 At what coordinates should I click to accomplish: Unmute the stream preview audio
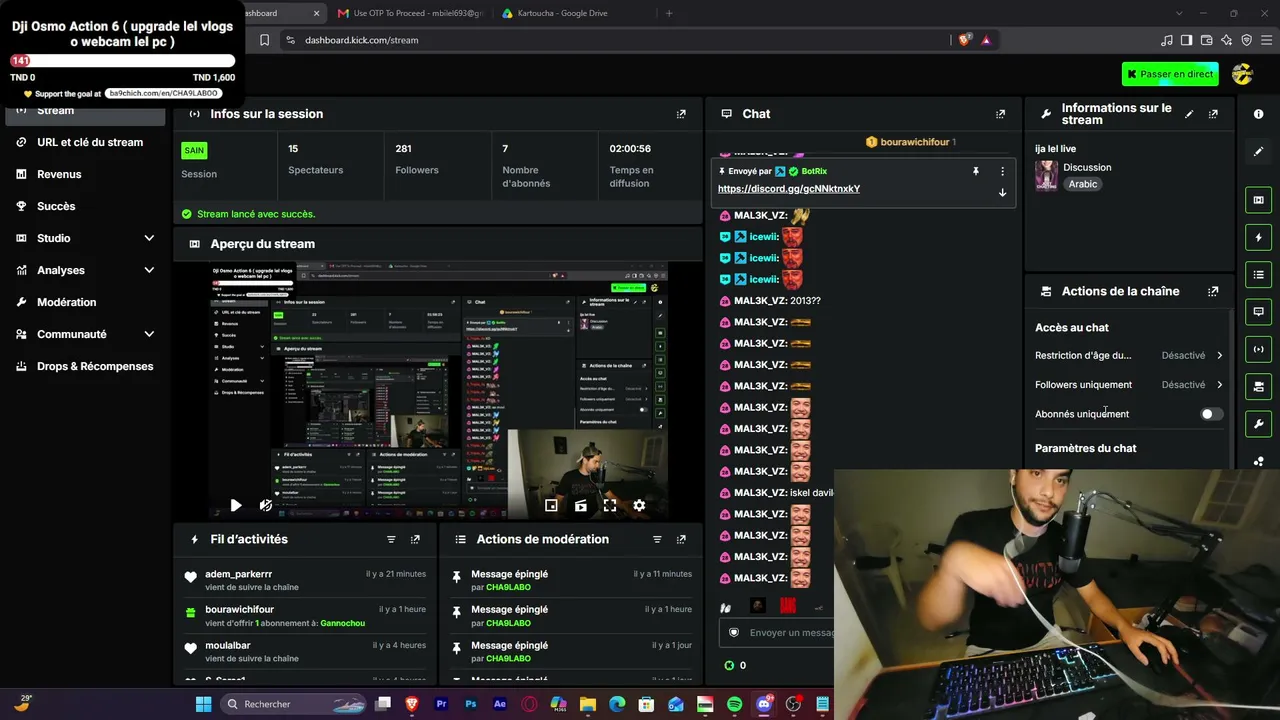tap(266, 506)
